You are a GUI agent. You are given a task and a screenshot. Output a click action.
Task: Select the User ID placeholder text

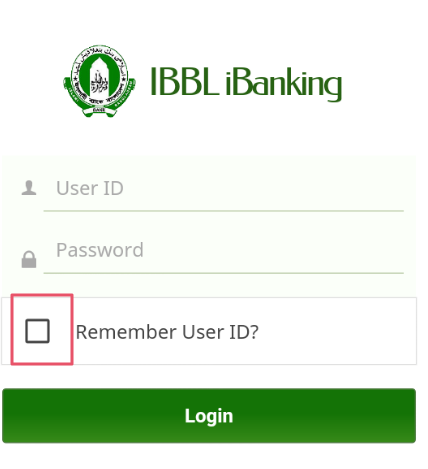pos(90,188)
